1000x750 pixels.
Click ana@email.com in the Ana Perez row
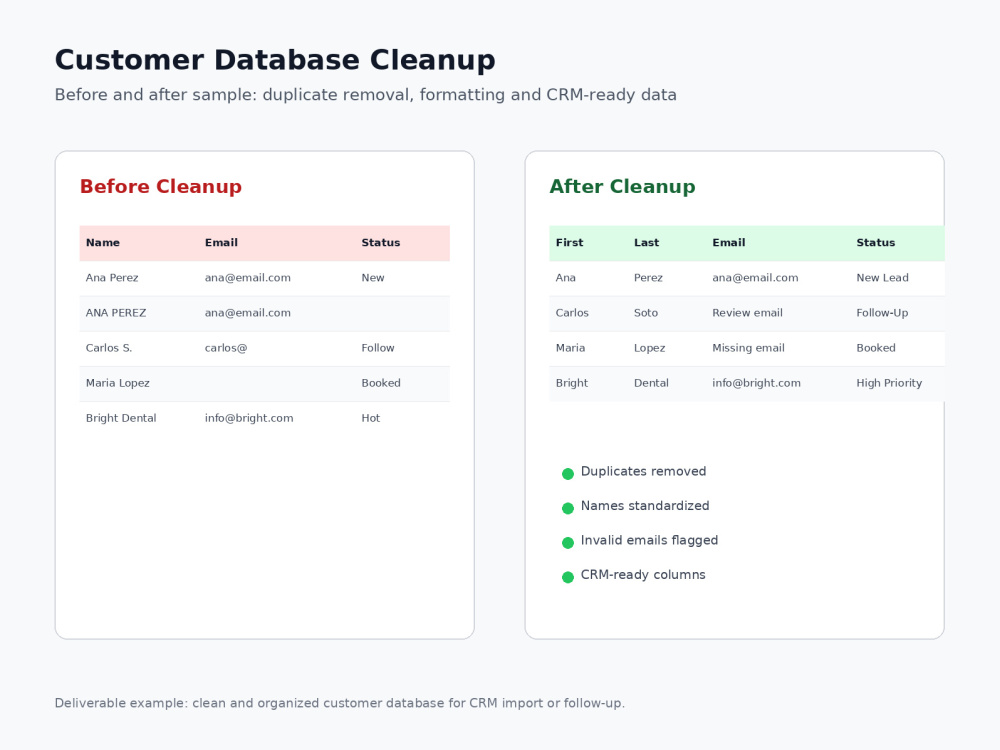click(x=247, y=277)
